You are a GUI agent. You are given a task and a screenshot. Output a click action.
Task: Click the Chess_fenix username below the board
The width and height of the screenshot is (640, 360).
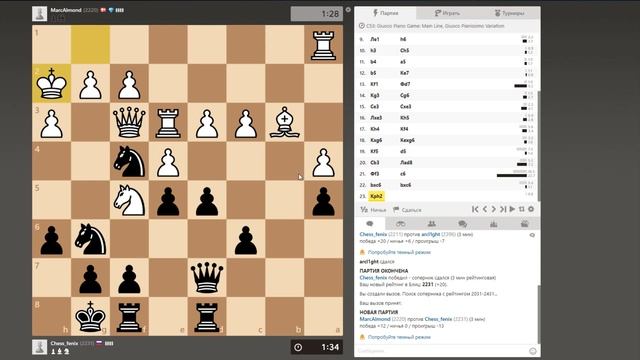point(64,343)
